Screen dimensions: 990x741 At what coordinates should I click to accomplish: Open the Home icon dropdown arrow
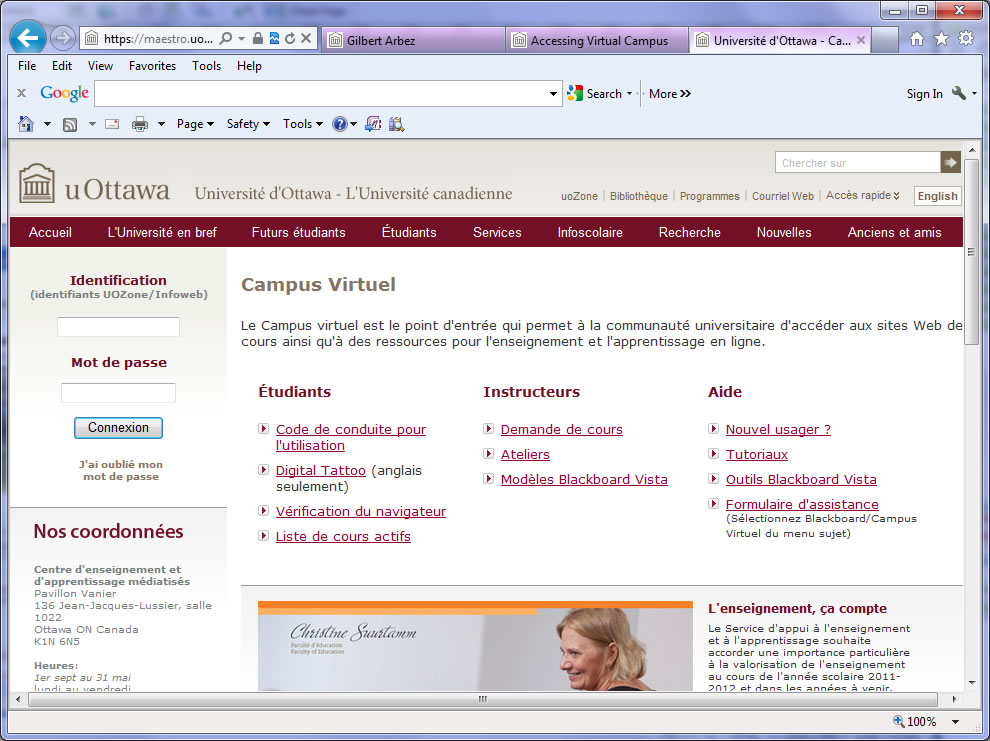47,124
